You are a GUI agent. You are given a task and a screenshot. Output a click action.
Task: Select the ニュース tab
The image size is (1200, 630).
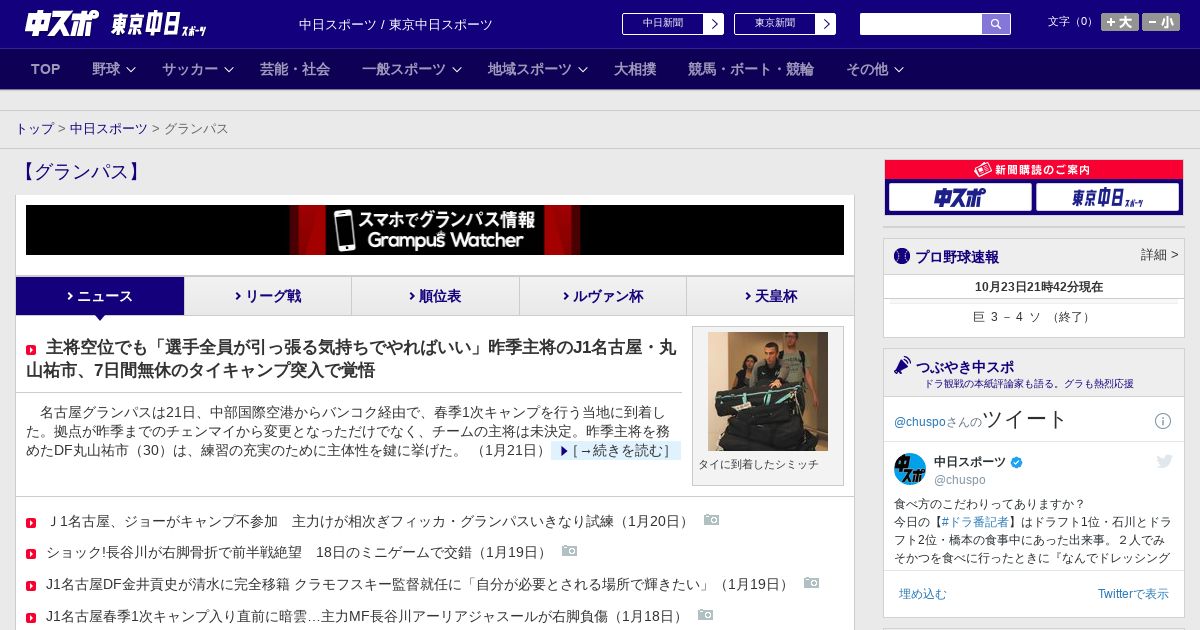click(x=100, y=296)
